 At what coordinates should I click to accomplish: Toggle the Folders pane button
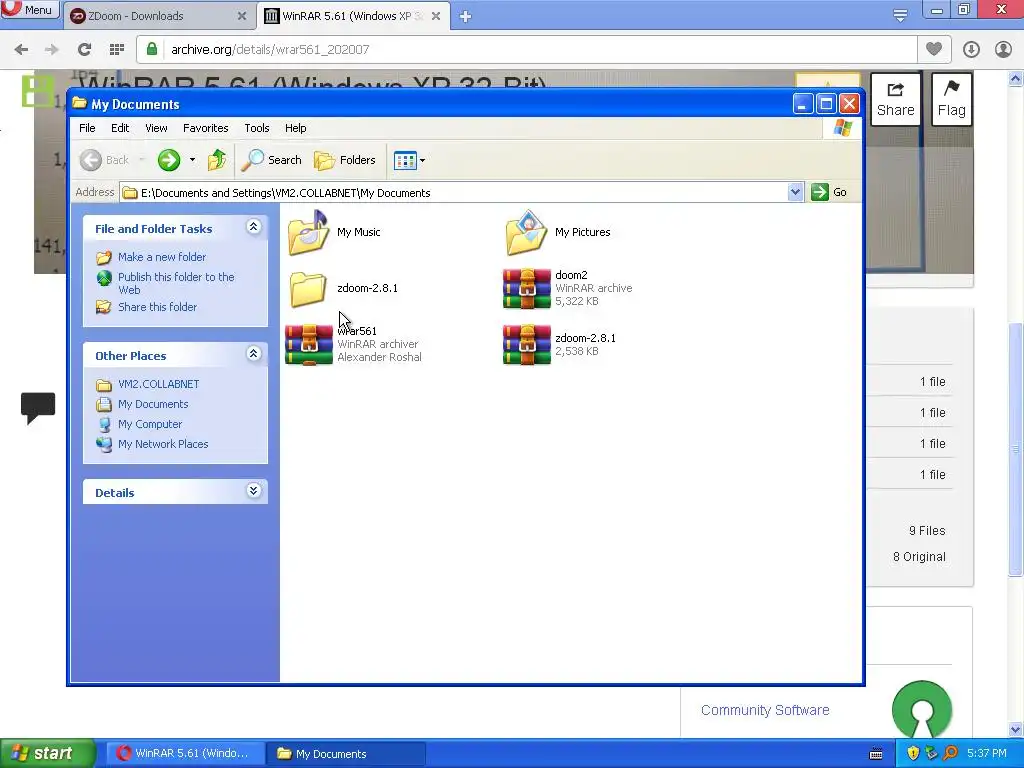tap(345, 160)
